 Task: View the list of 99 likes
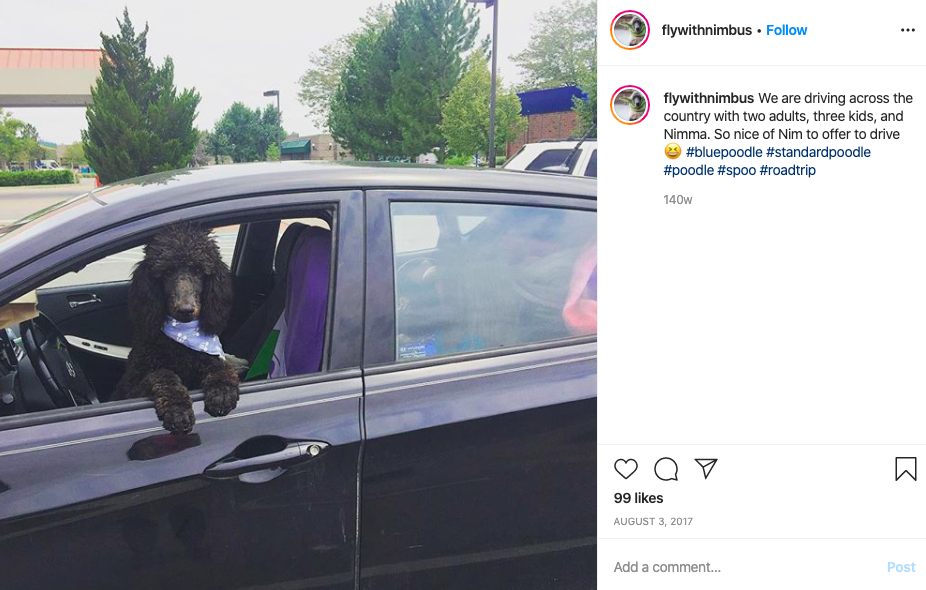tap(638, 498)
